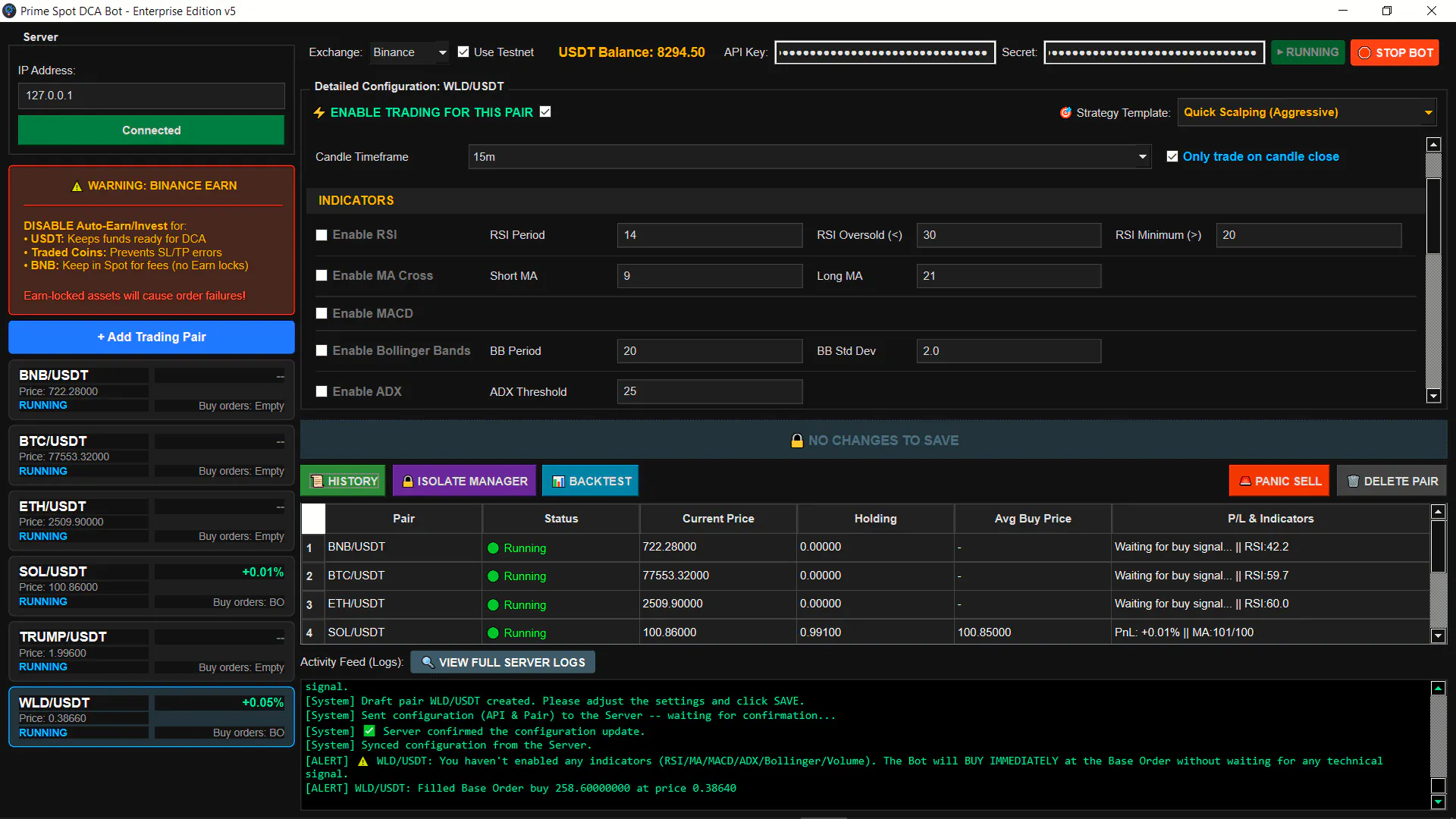The image size is (1456, 819).
Task: Toggle the Use Testnet checkbox
Action: coord(463,52)
